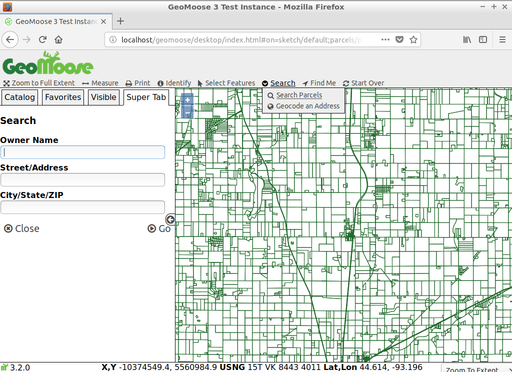This screenshot has height=372, width=512.
Task: Focus the Street/Address input field
Action: tap(83, 180)
